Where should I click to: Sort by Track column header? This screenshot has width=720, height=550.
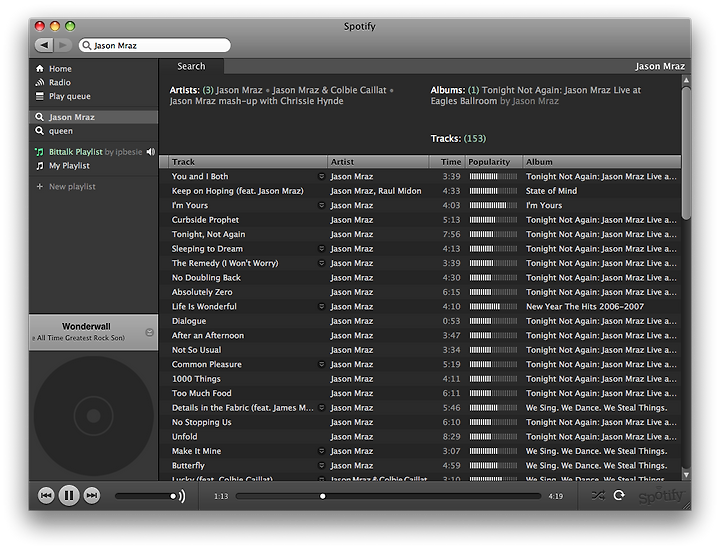[x=248, y=162]
